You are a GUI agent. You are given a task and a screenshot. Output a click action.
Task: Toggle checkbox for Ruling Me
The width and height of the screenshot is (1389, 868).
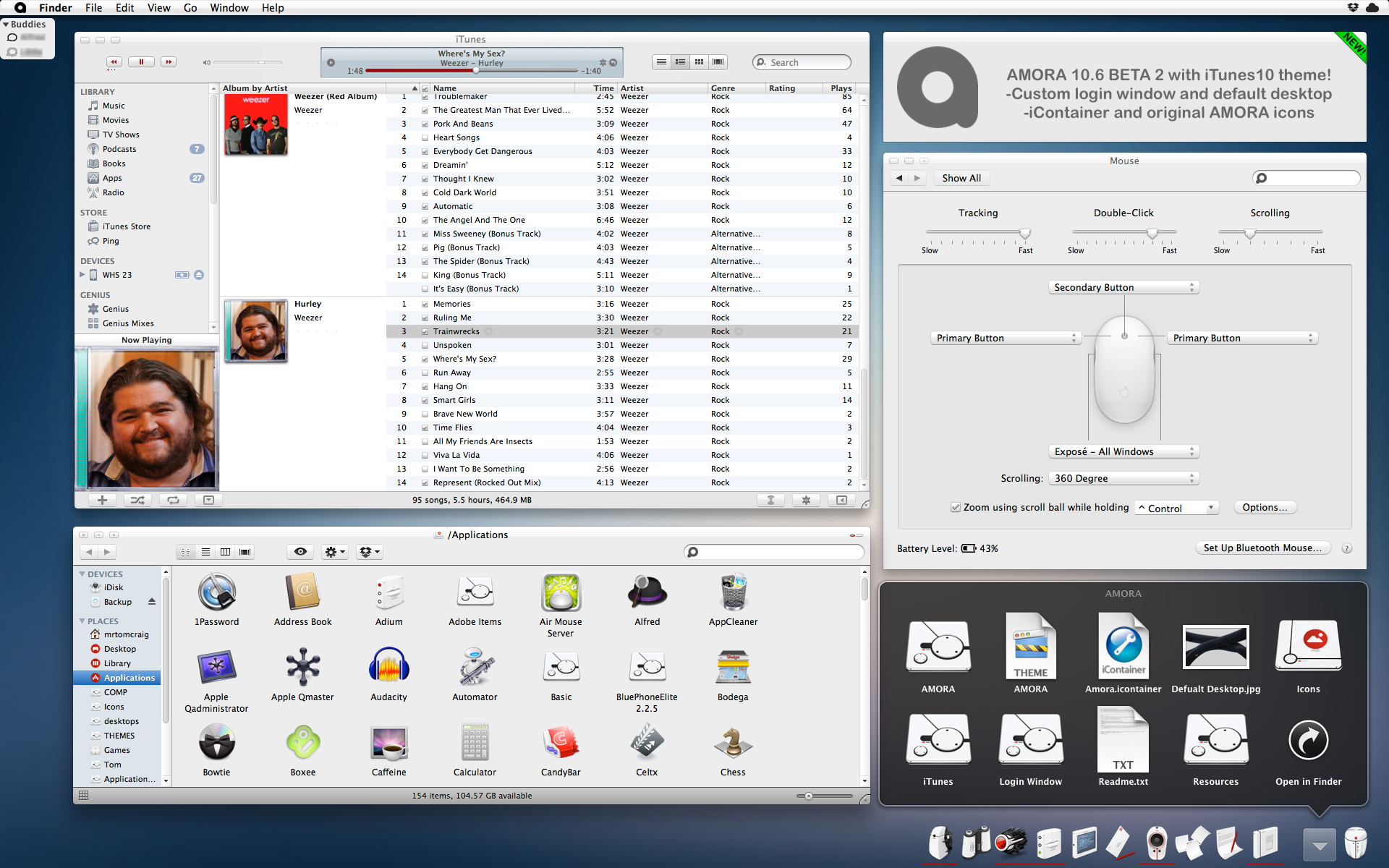425,318
